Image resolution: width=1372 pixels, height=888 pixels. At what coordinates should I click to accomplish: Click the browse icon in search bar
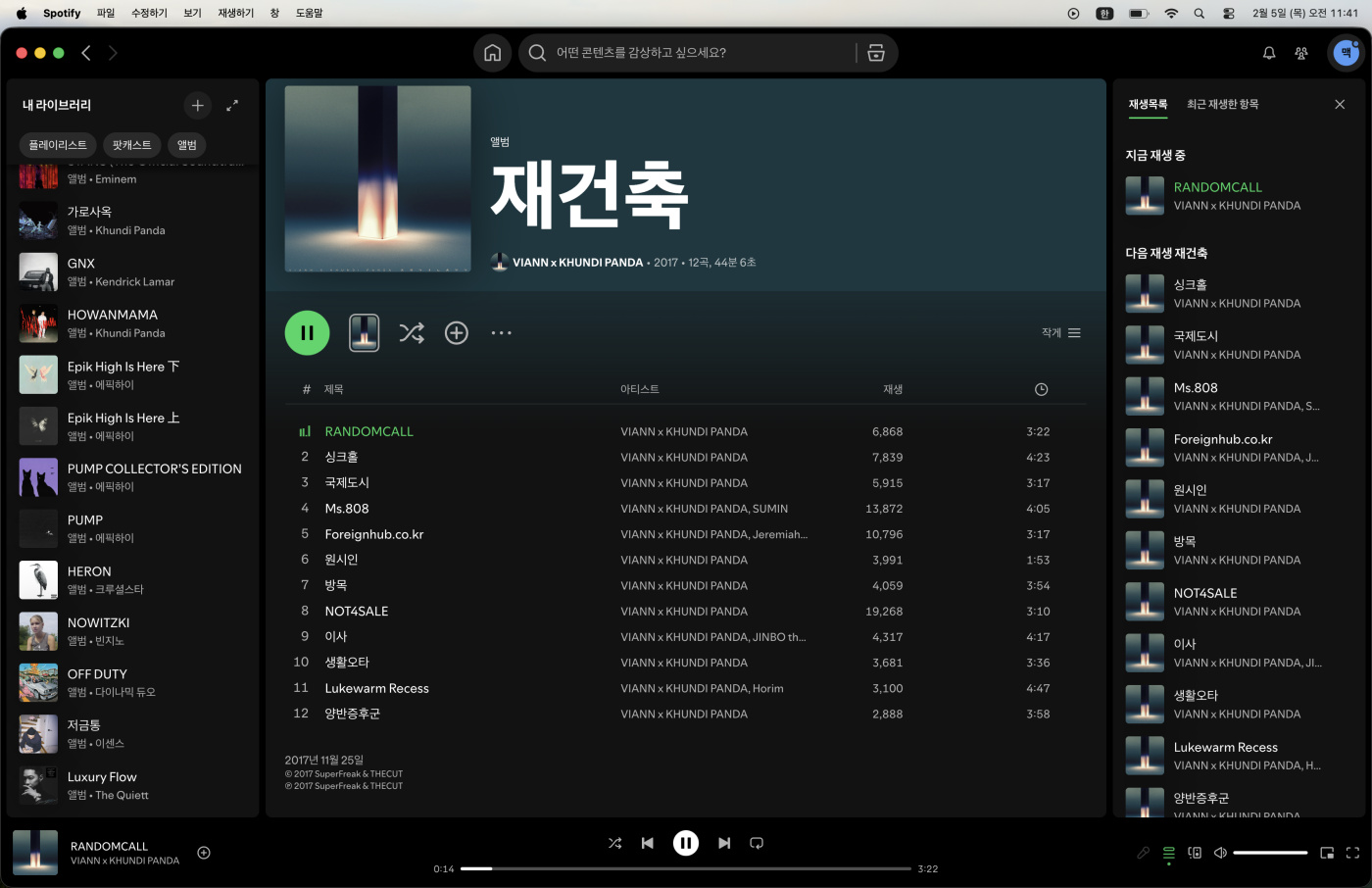tap(876, 53)
